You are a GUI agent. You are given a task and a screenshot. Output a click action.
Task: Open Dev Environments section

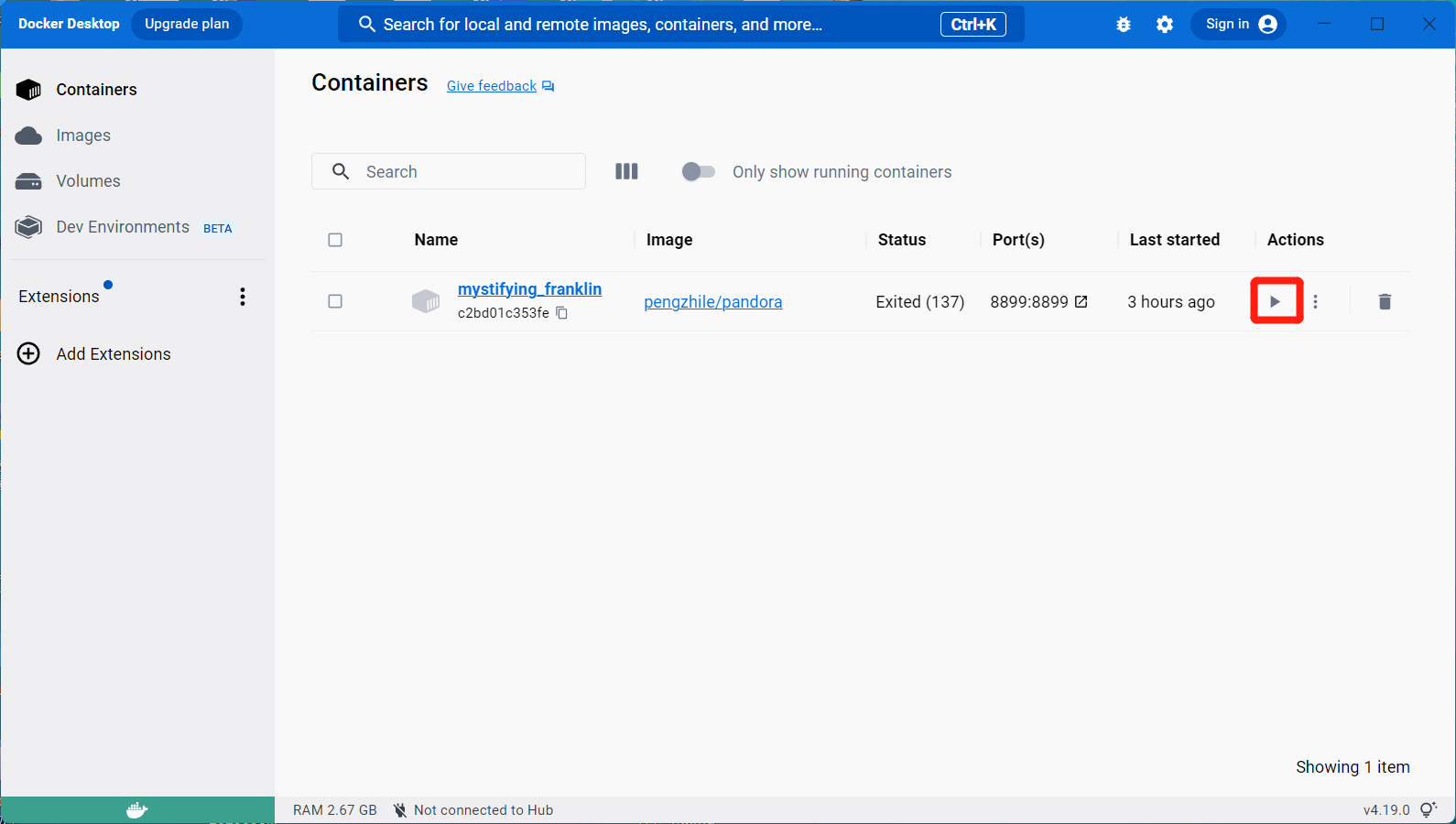tap(137, 227)
